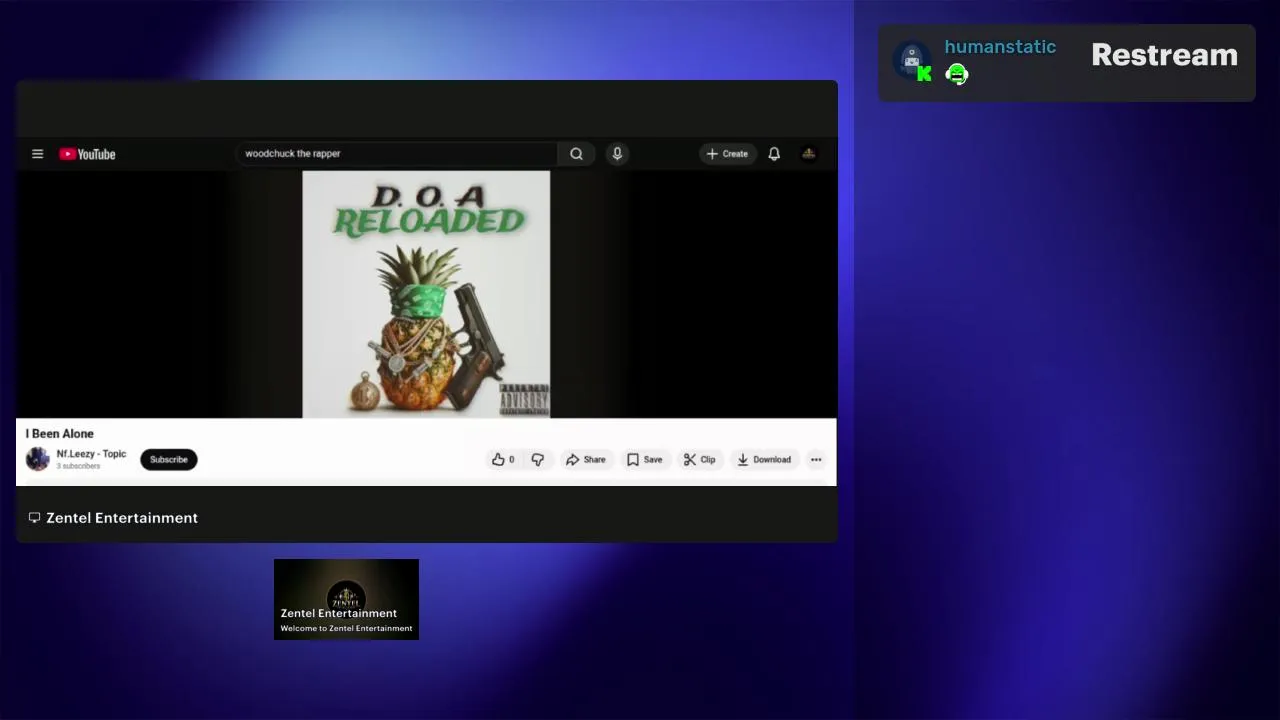
Task: Activate voice search microphone
Action: (617, 153)
